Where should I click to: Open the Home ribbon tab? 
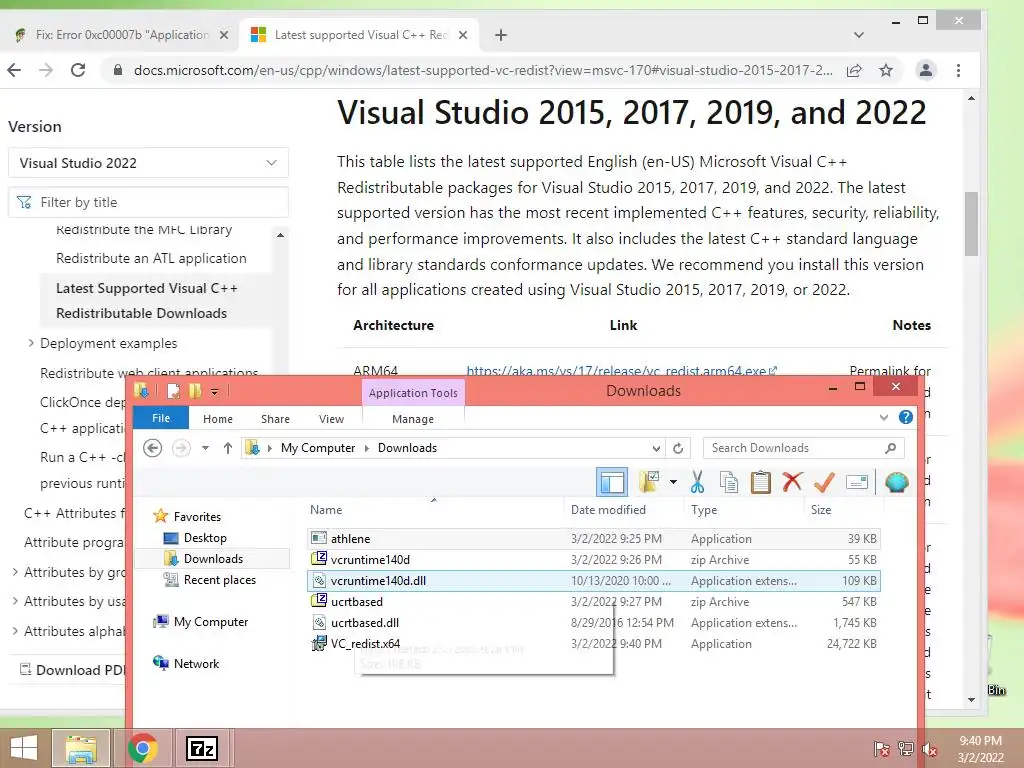[x=217, y=419]
